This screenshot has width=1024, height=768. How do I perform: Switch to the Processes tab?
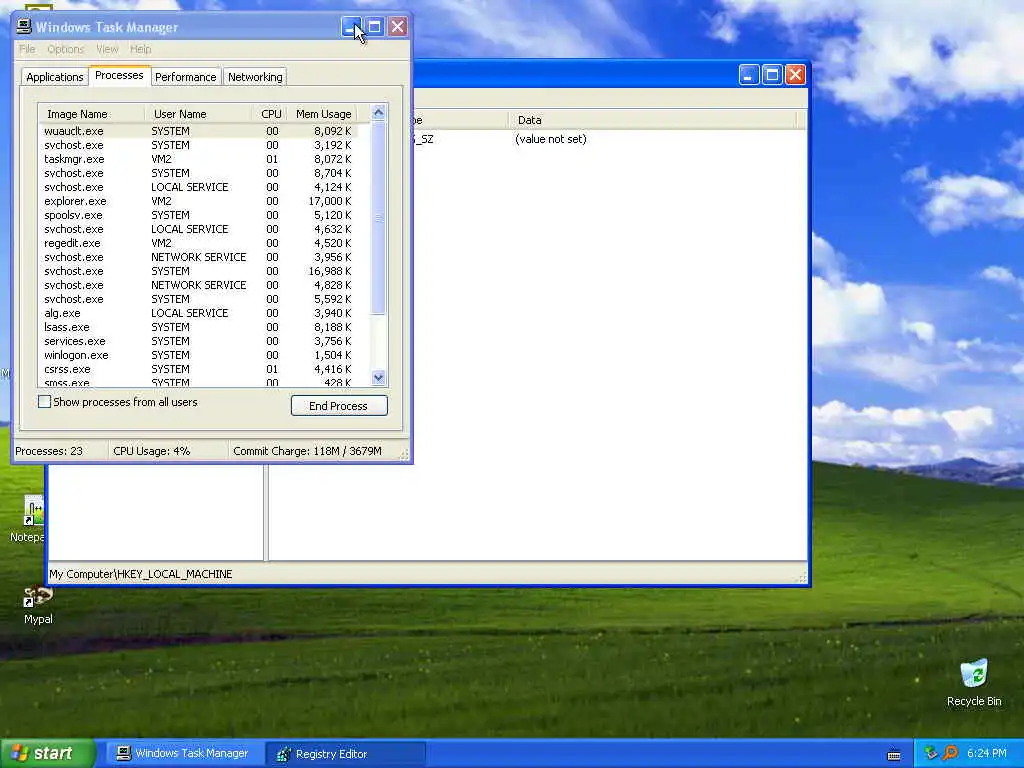point(119,75)
